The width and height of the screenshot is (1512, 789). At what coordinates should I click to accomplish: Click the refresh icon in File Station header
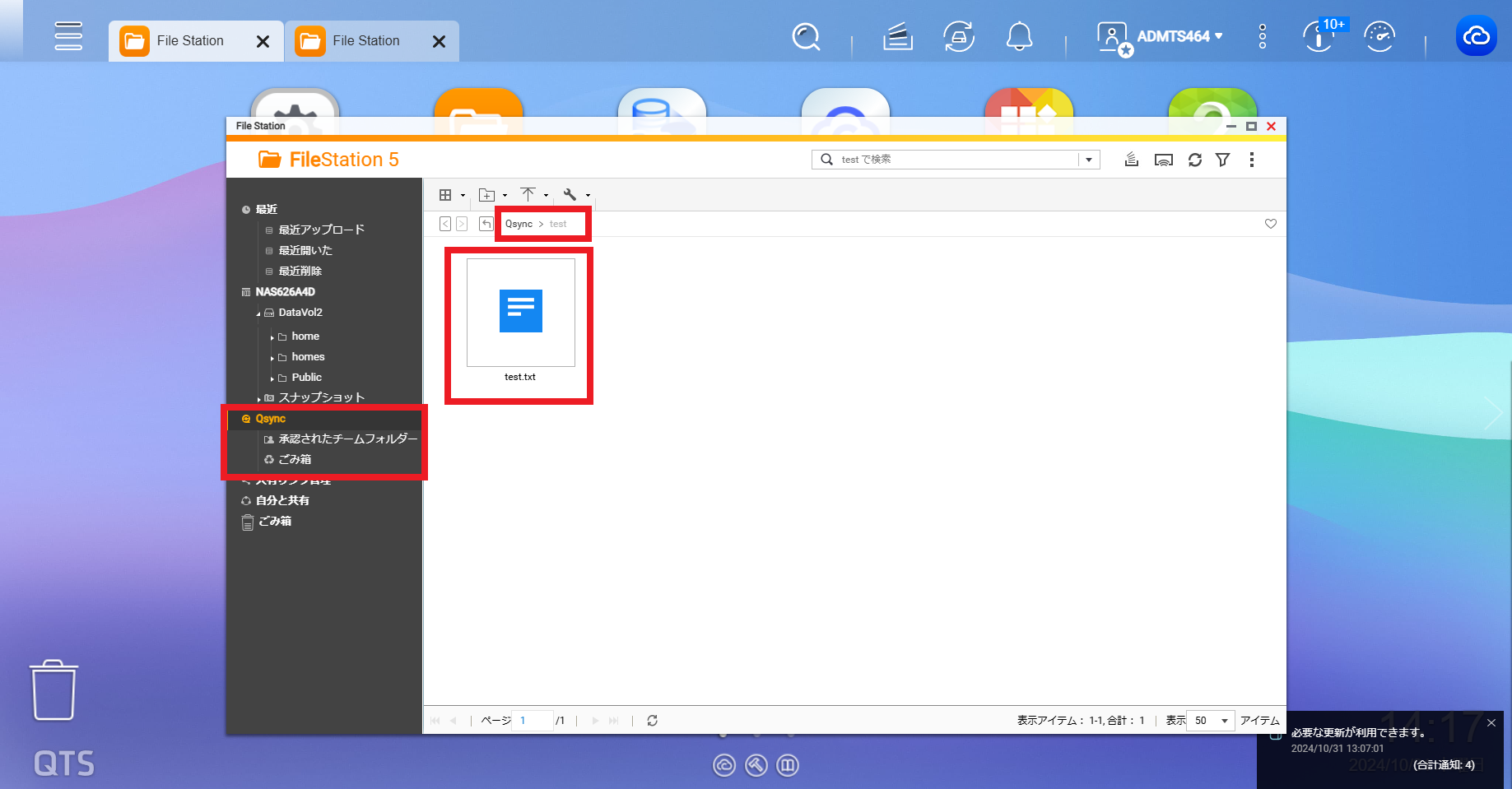[1195, 160]
